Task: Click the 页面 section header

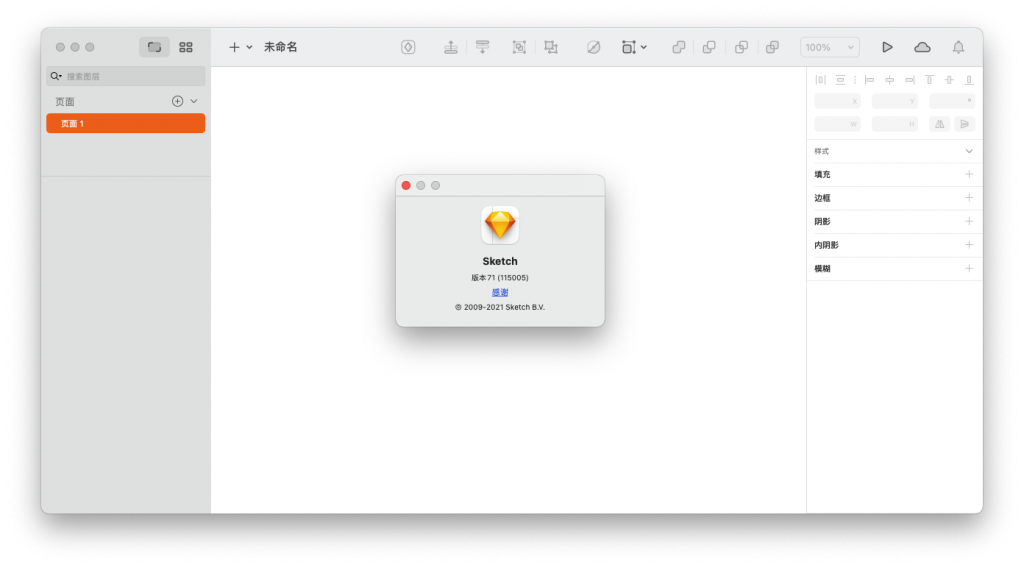Action: click(x=65, y=102)
